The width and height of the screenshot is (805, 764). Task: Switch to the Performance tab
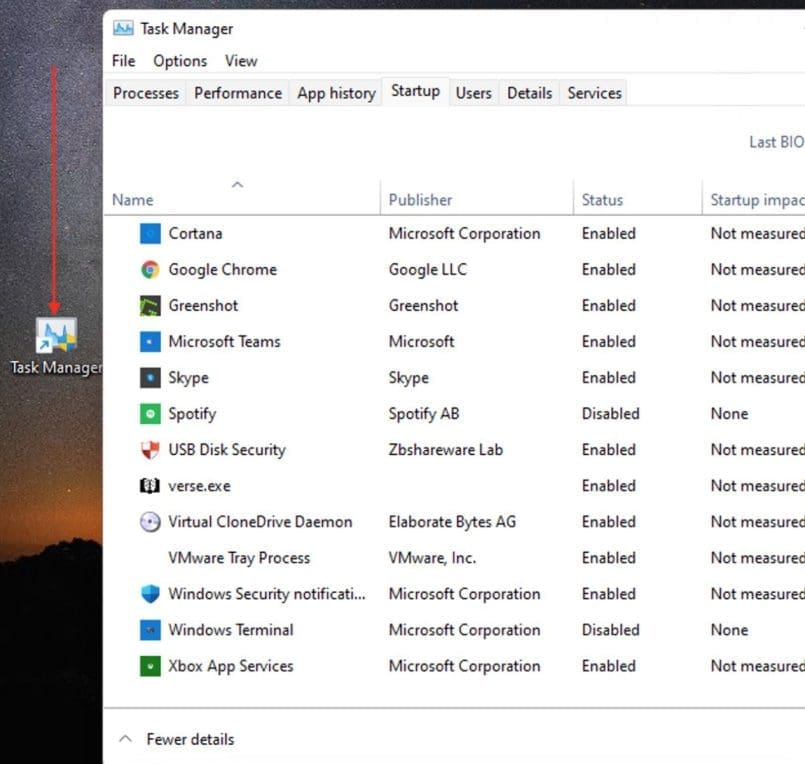[x=237, y=93]
